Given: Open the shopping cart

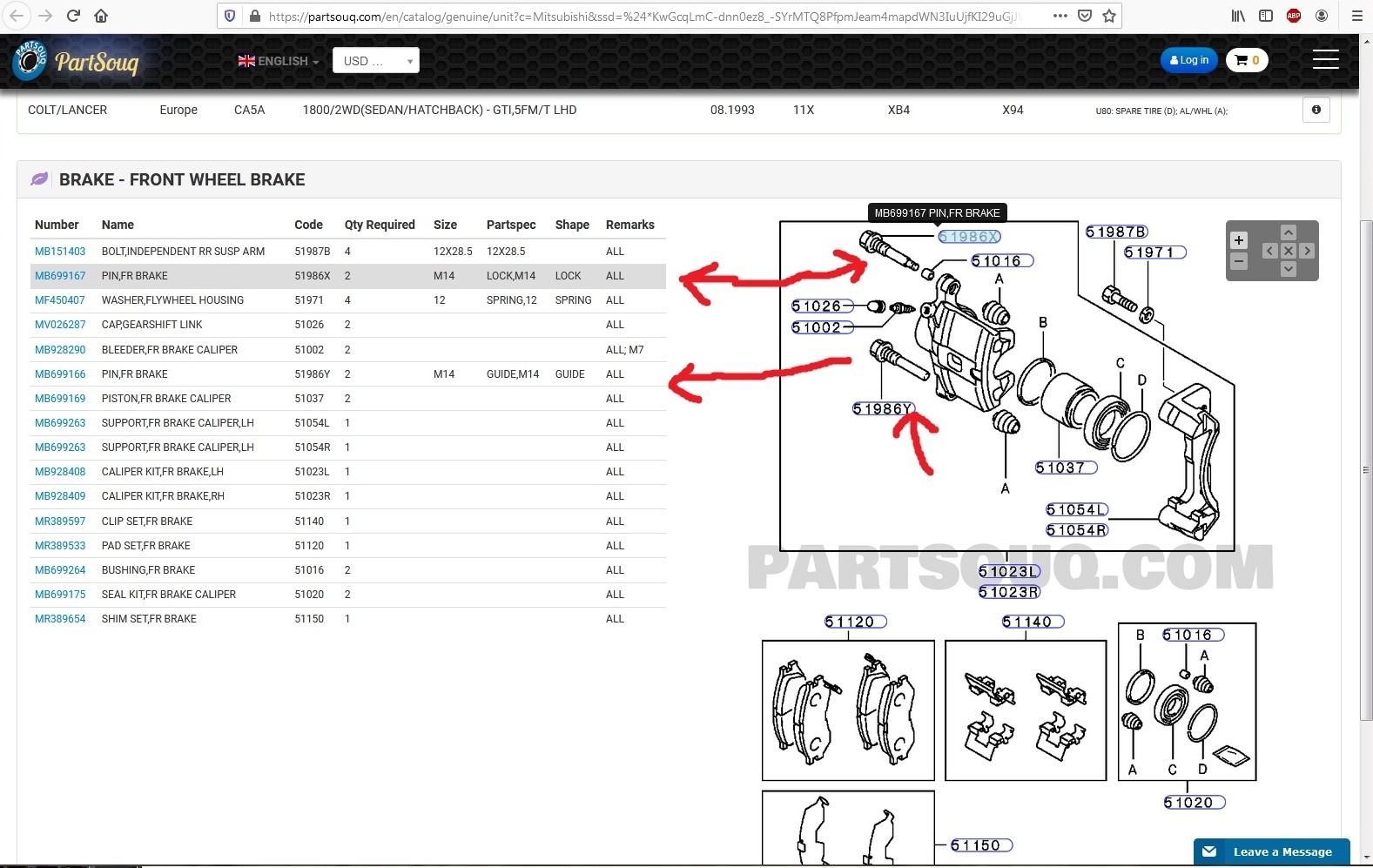Looking at the screenshot, I should pyautogui.click(x=1247, y=60).
